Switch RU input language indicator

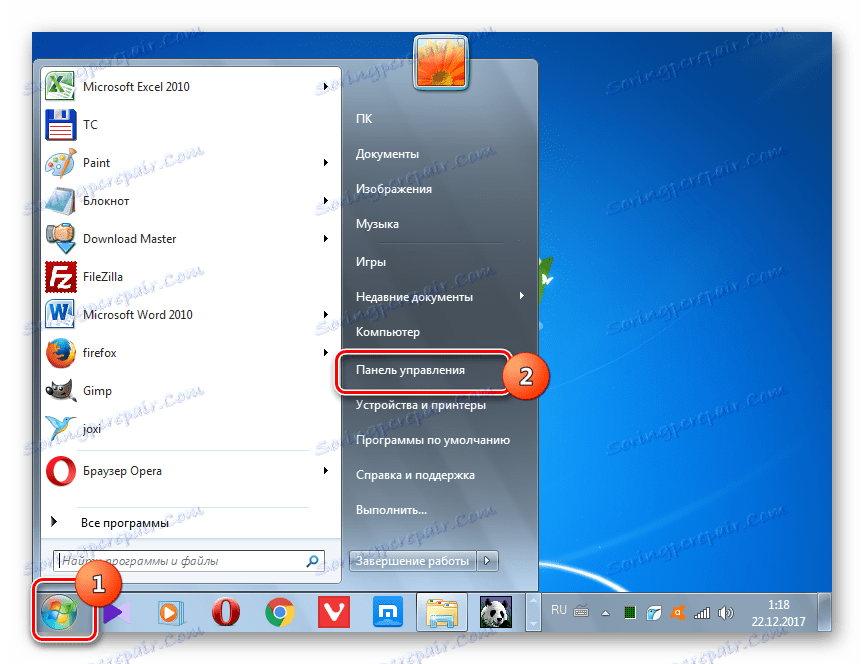point(559,610)
